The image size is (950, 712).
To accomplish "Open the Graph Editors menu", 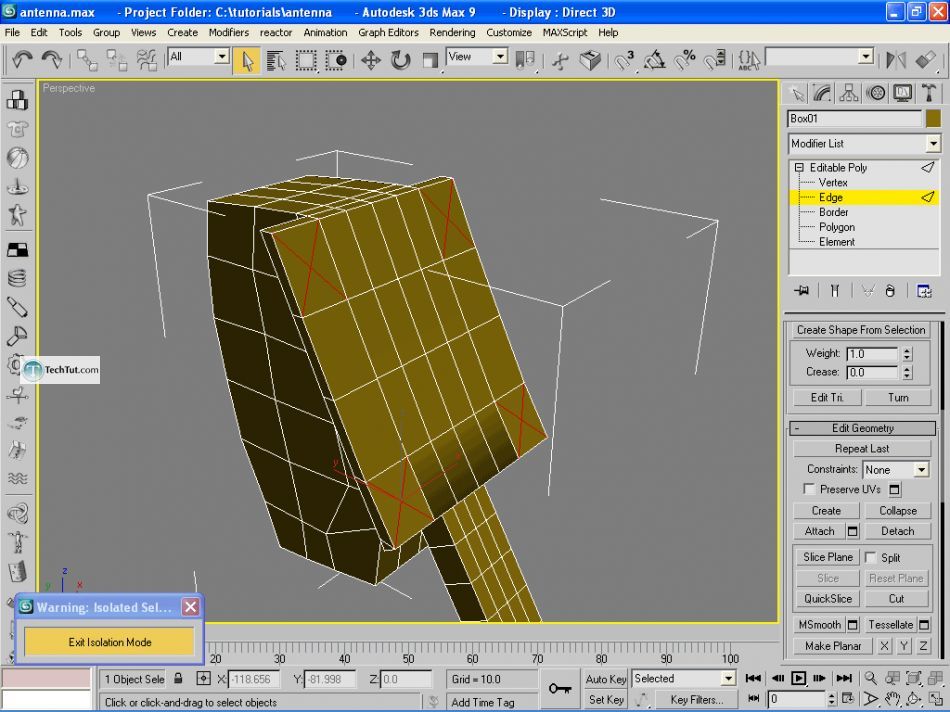I will coord(388,32).
